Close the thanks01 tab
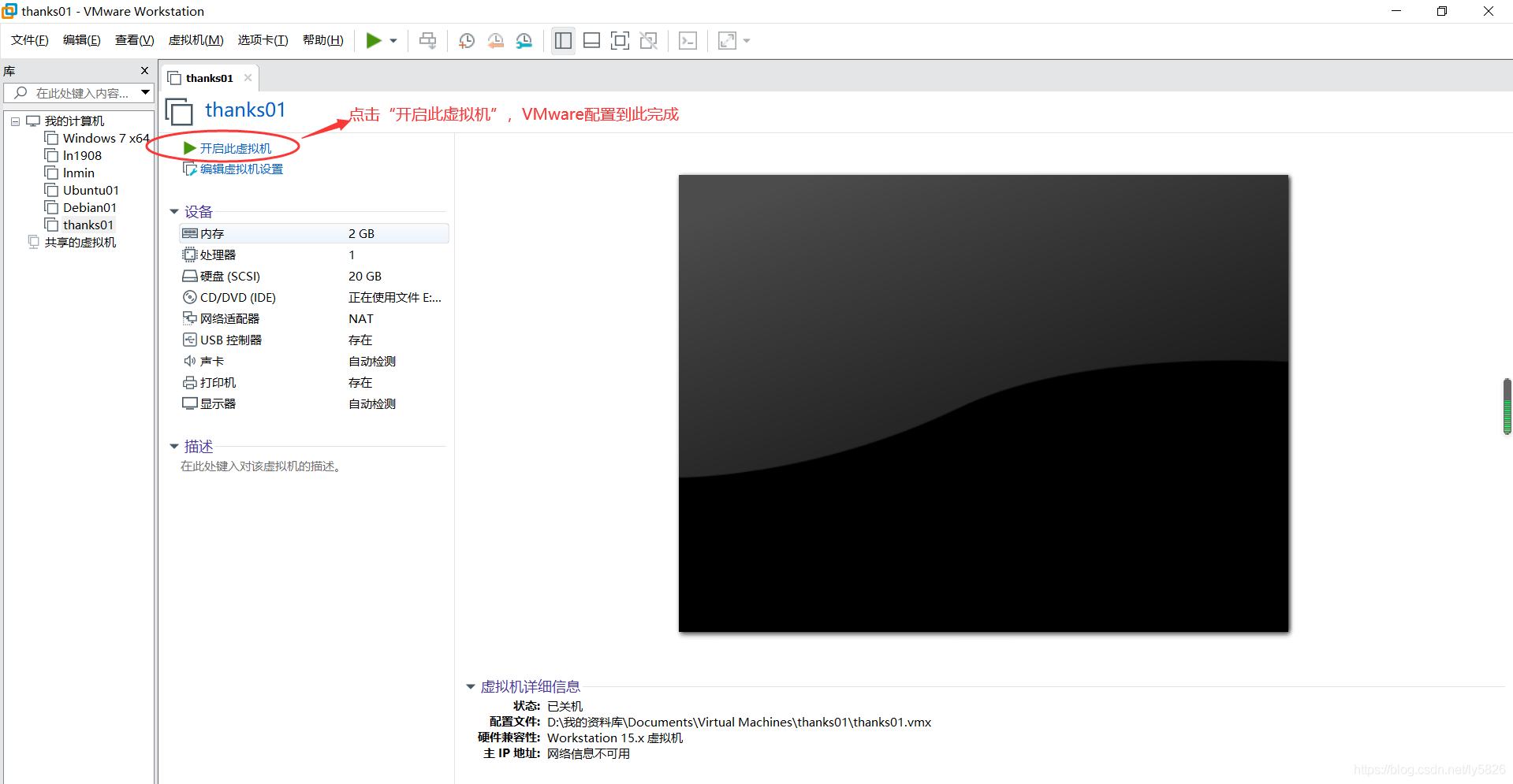 click(x=248, y=77)
